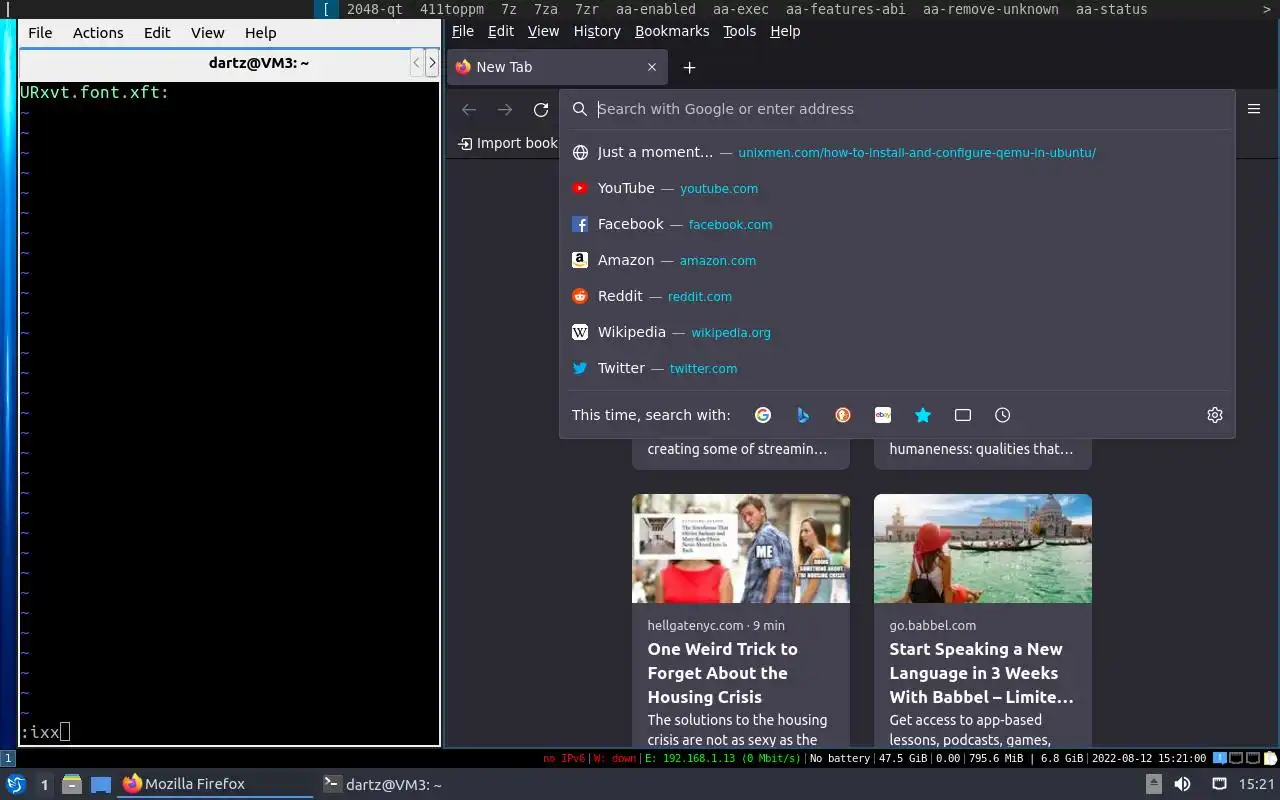
Task: Open Firefox File menu
Action: click(463, 31)
